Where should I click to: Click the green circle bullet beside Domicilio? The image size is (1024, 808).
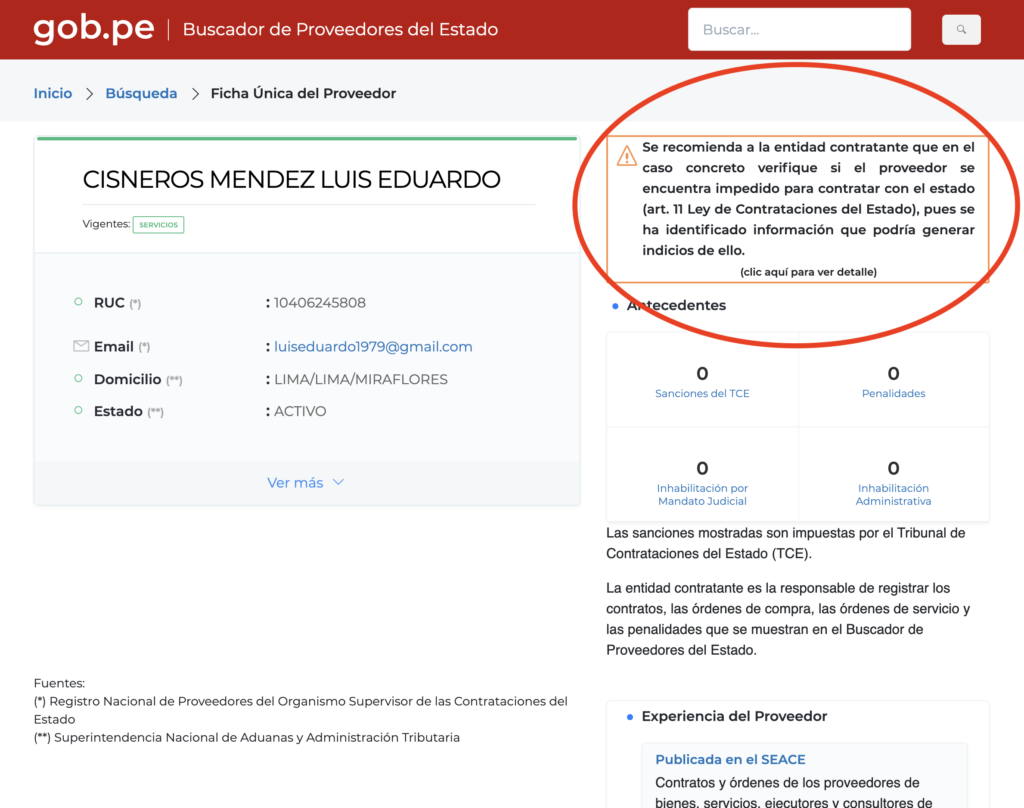click(x=78, y=378)
